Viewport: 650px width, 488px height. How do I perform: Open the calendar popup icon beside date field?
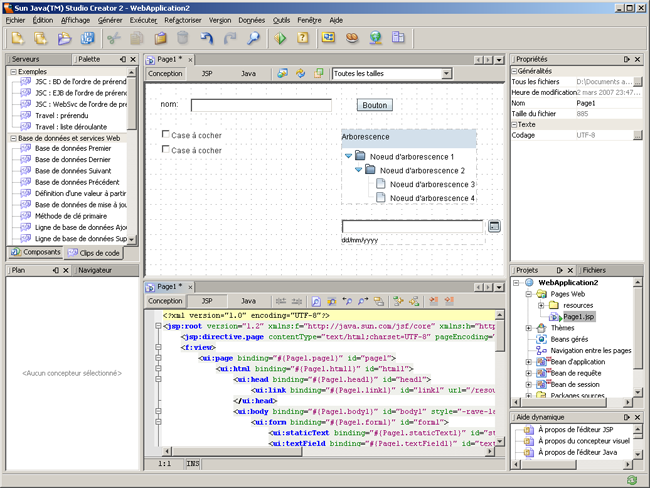(494, 226)
